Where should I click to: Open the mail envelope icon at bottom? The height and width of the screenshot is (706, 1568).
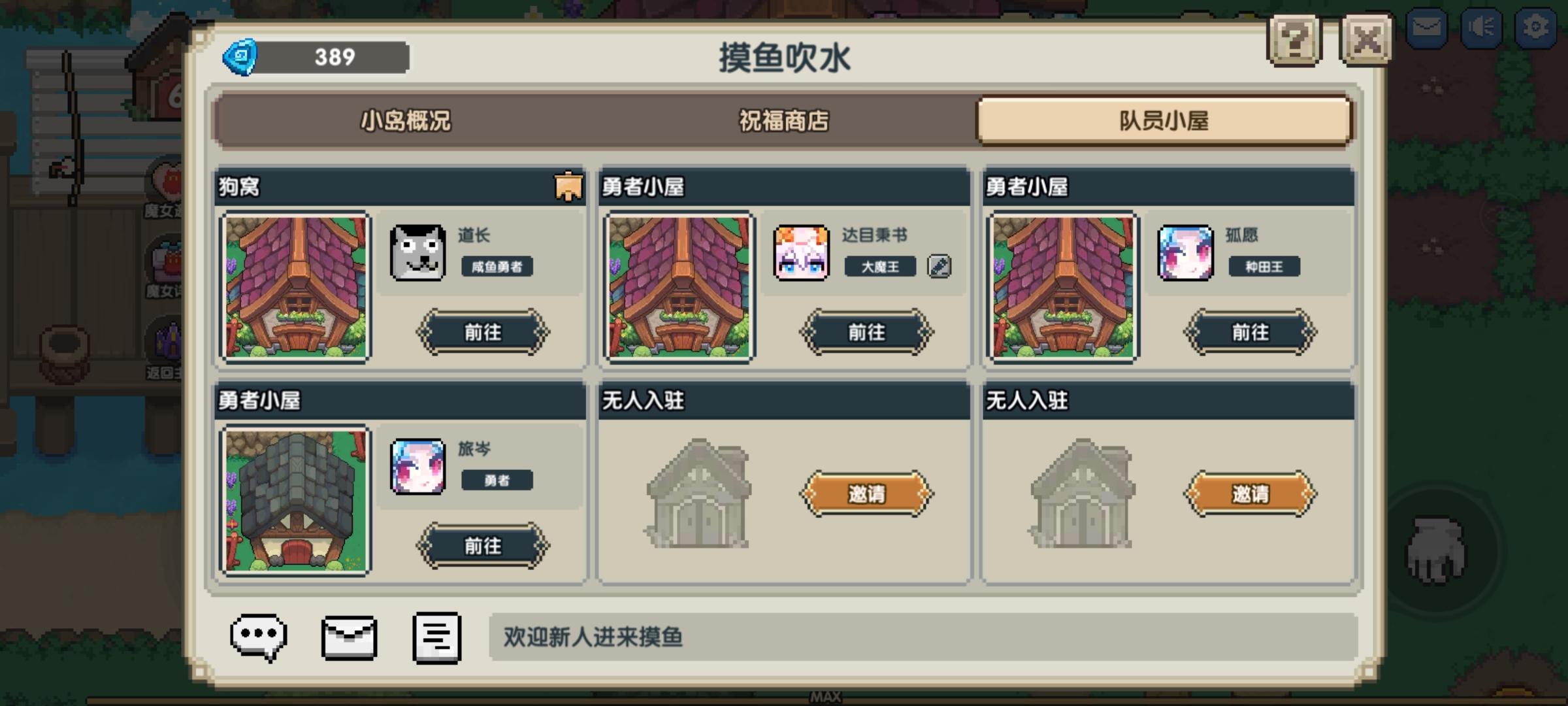349,637
